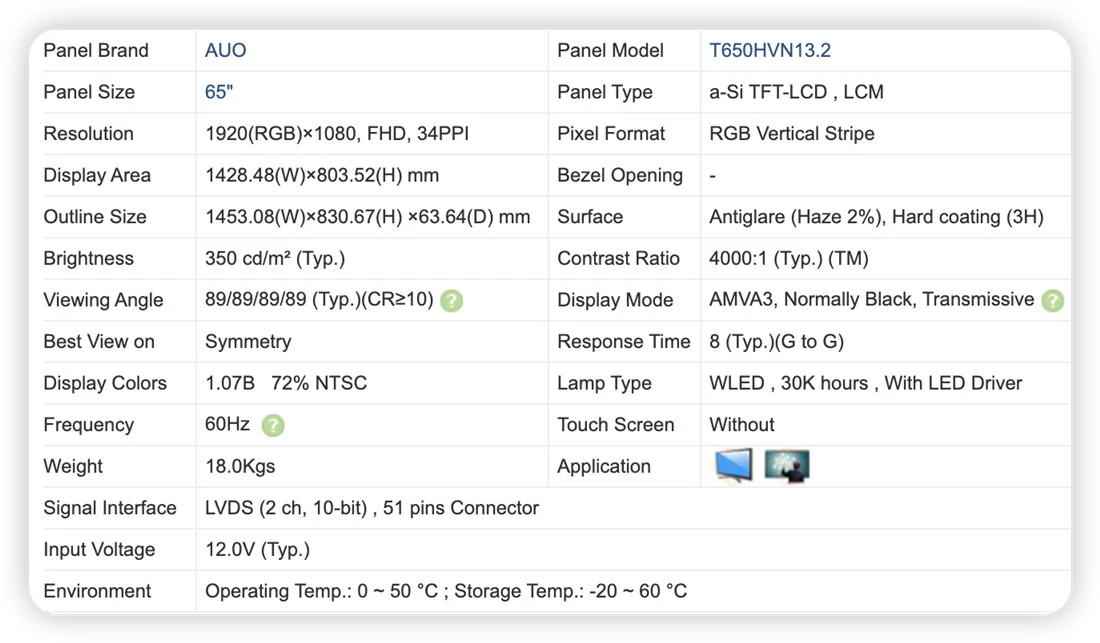Click the Pixel Format label
The image size is (1100, 643).
point(611,133)
